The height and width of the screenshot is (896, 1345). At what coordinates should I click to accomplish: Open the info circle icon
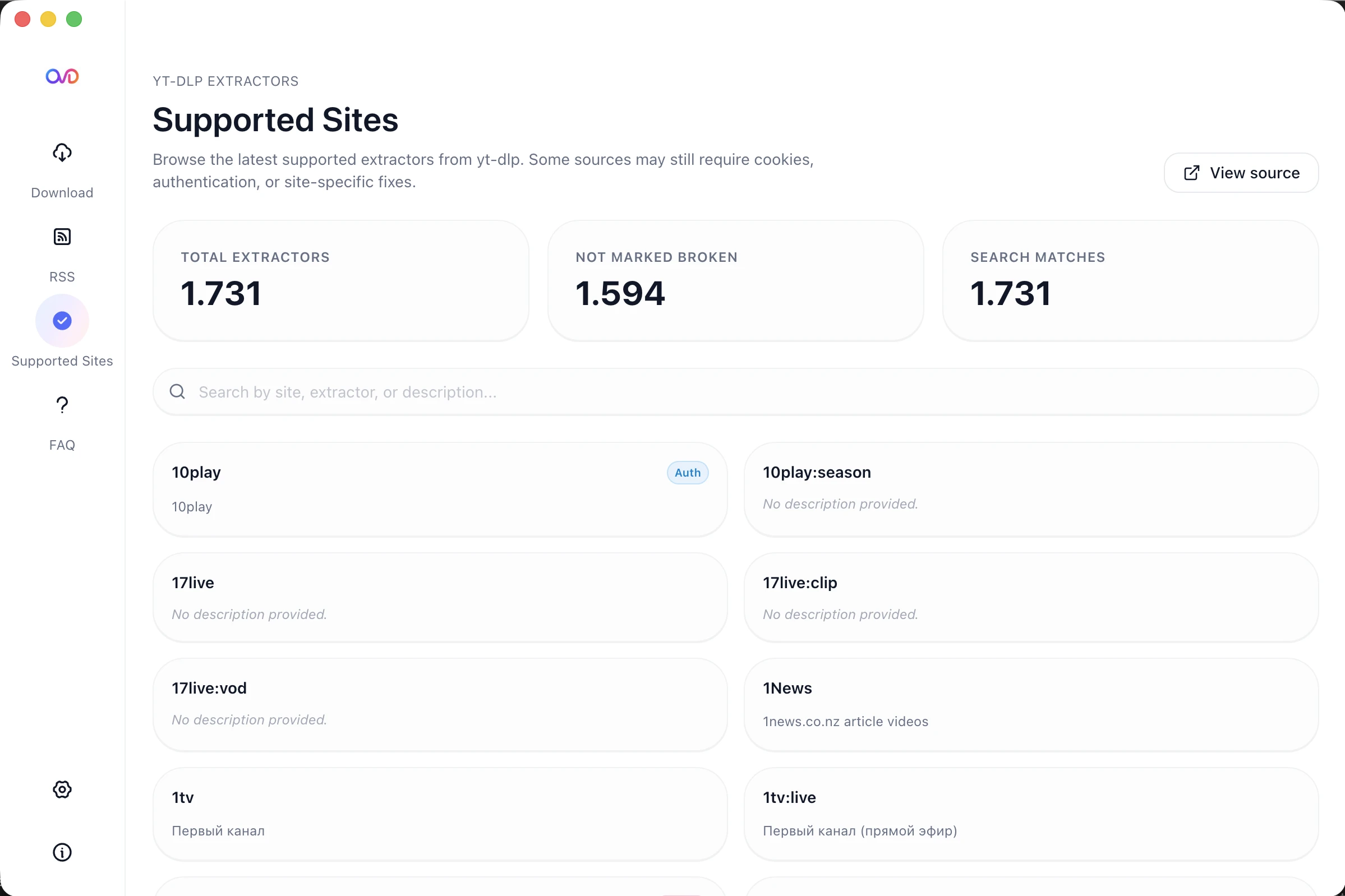[x=62, y=852]
